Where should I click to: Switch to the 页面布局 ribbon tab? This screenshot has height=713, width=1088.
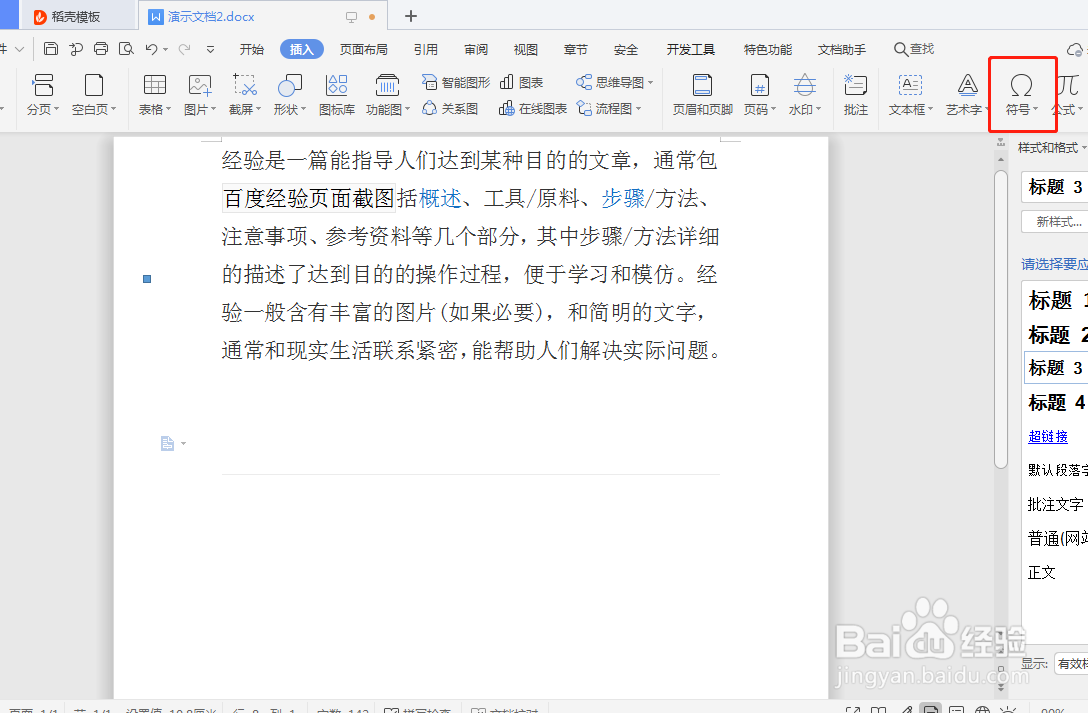click(x=363, y=48)
